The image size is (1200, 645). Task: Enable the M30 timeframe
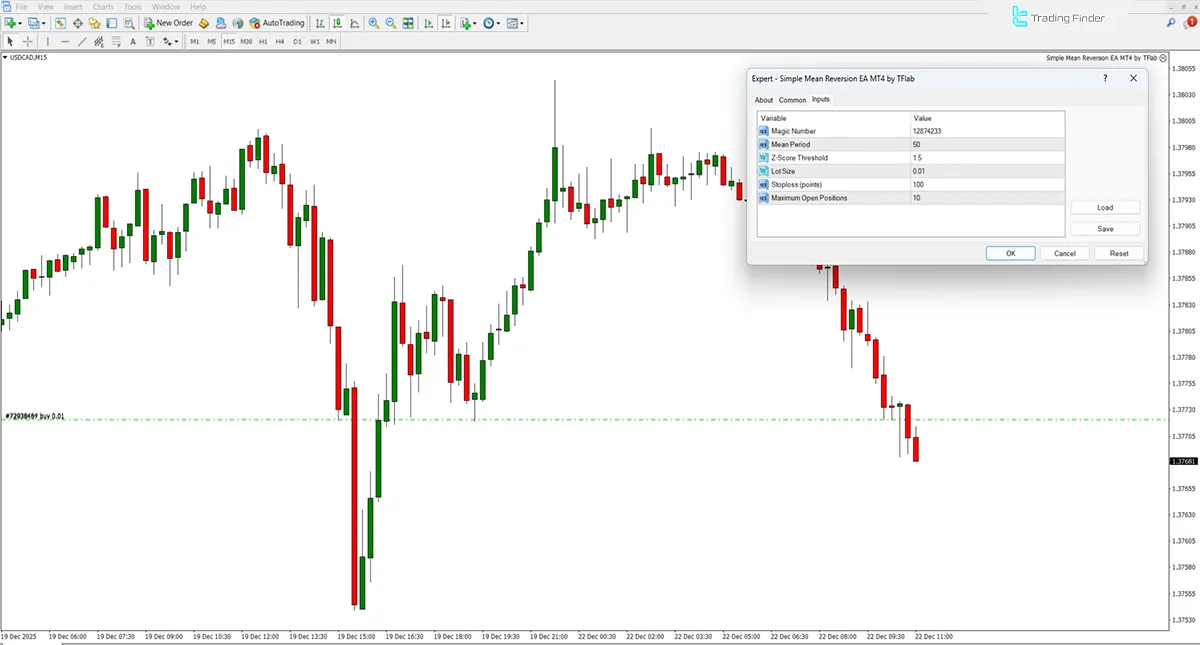248,41
